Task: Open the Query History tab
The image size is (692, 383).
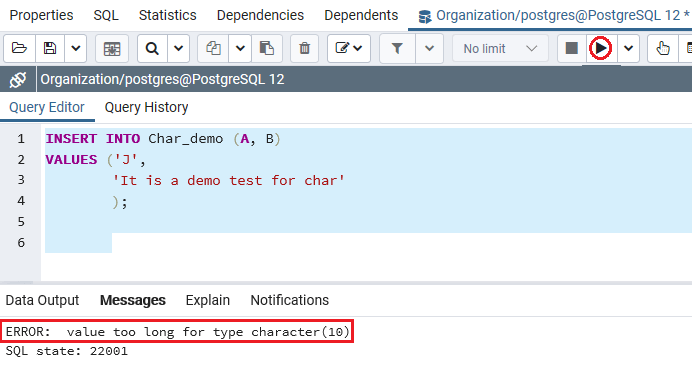Action: tap(147, 107)
